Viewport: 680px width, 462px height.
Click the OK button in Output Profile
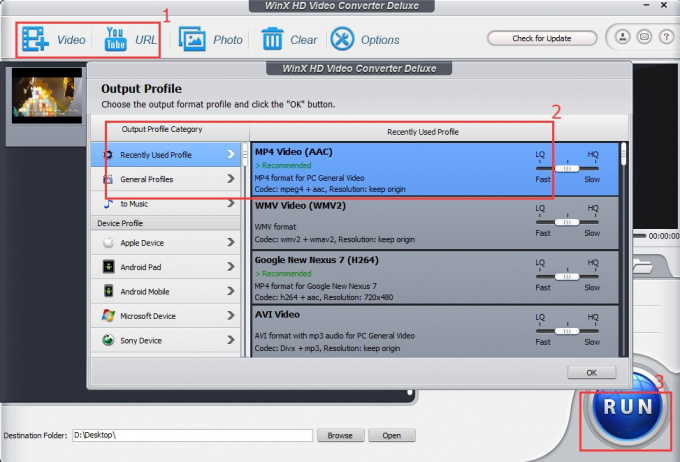(x=591, y=372)
